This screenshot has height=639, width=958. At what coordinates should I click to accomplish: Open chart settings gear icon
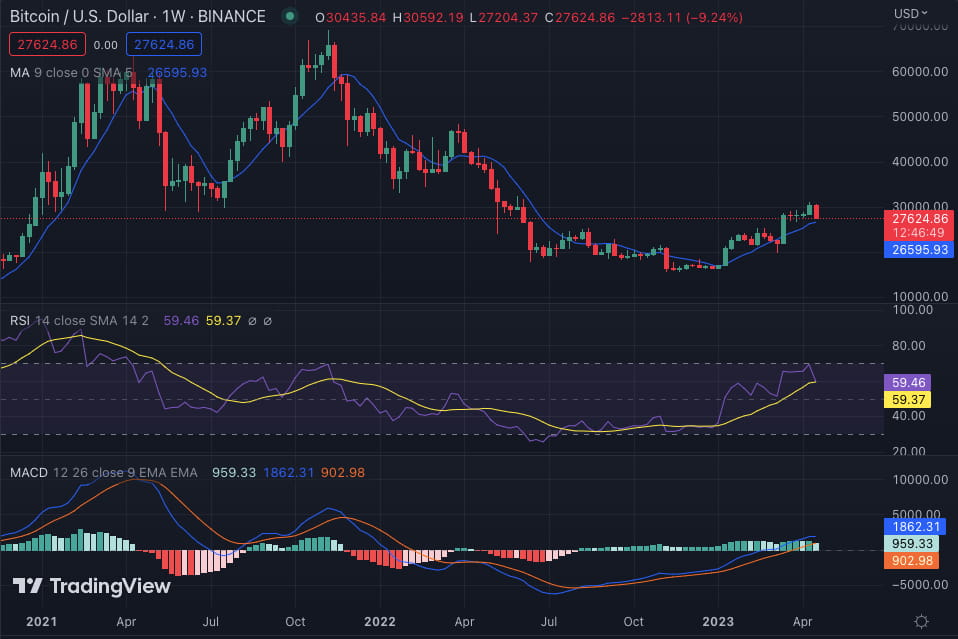pos(921,622)
